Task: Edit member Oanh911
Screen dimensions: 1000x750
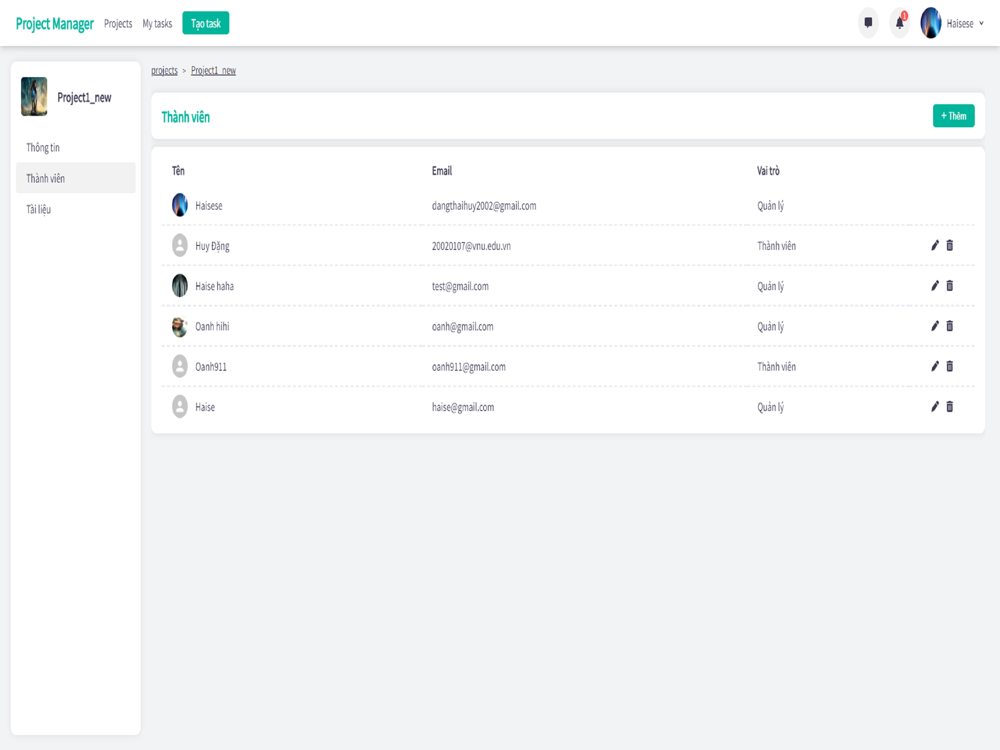Action: coord(934,366)
